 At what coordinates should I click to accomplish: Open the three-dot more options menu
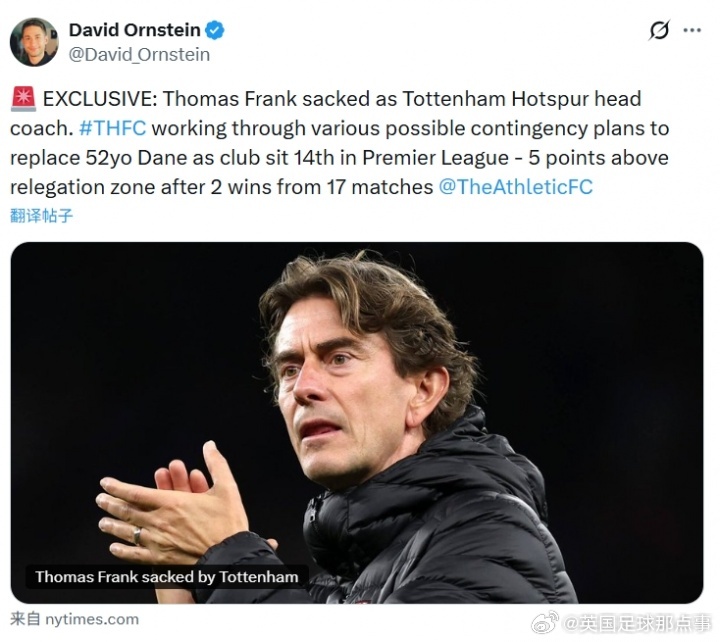click(x=692, y=30)
